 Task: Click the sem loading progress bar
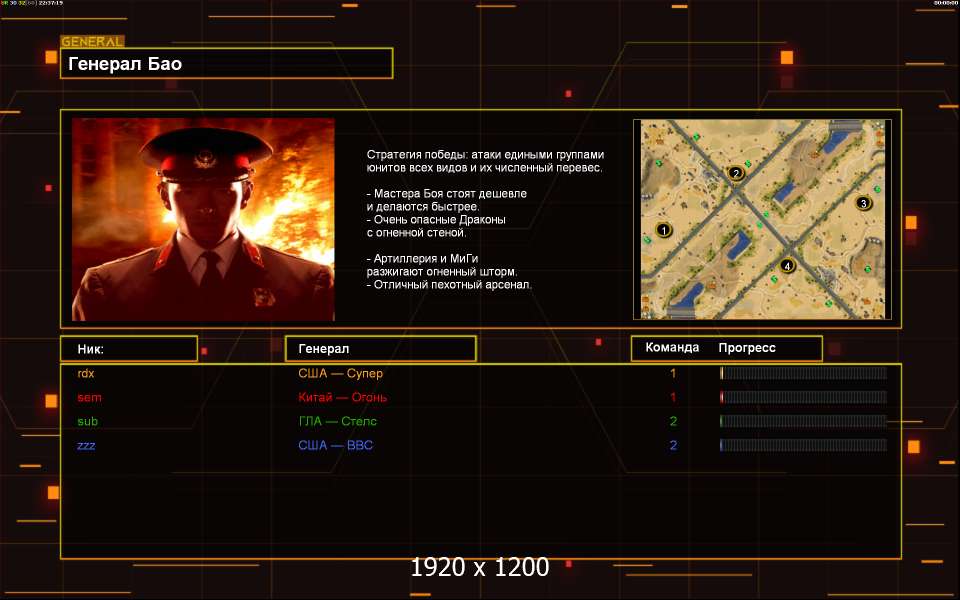(x=803, y=397)
